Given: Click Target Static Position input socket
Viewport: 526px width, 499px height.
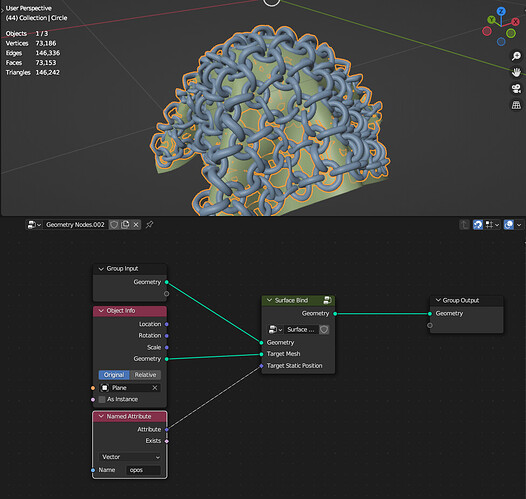Looking at the screenshot, I should coord(261,366).
